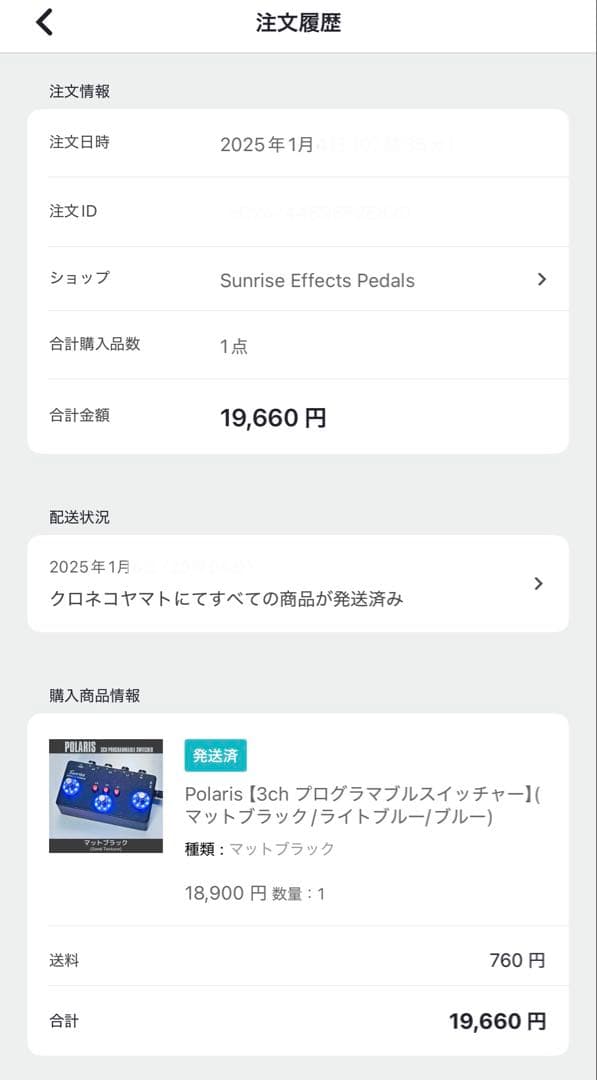Select the bottom 合計 19,660円 total row

pos(298,1021)
